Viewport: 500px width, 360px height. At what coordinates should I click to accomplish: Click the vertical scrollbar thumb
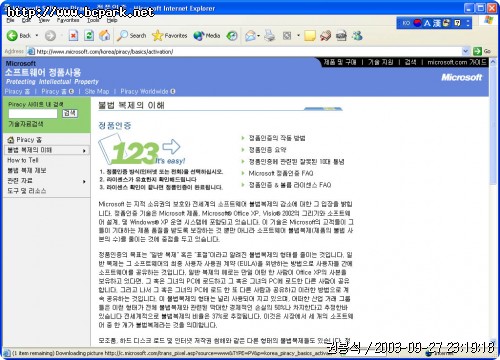pyautogui.click(x=493, y=125)
